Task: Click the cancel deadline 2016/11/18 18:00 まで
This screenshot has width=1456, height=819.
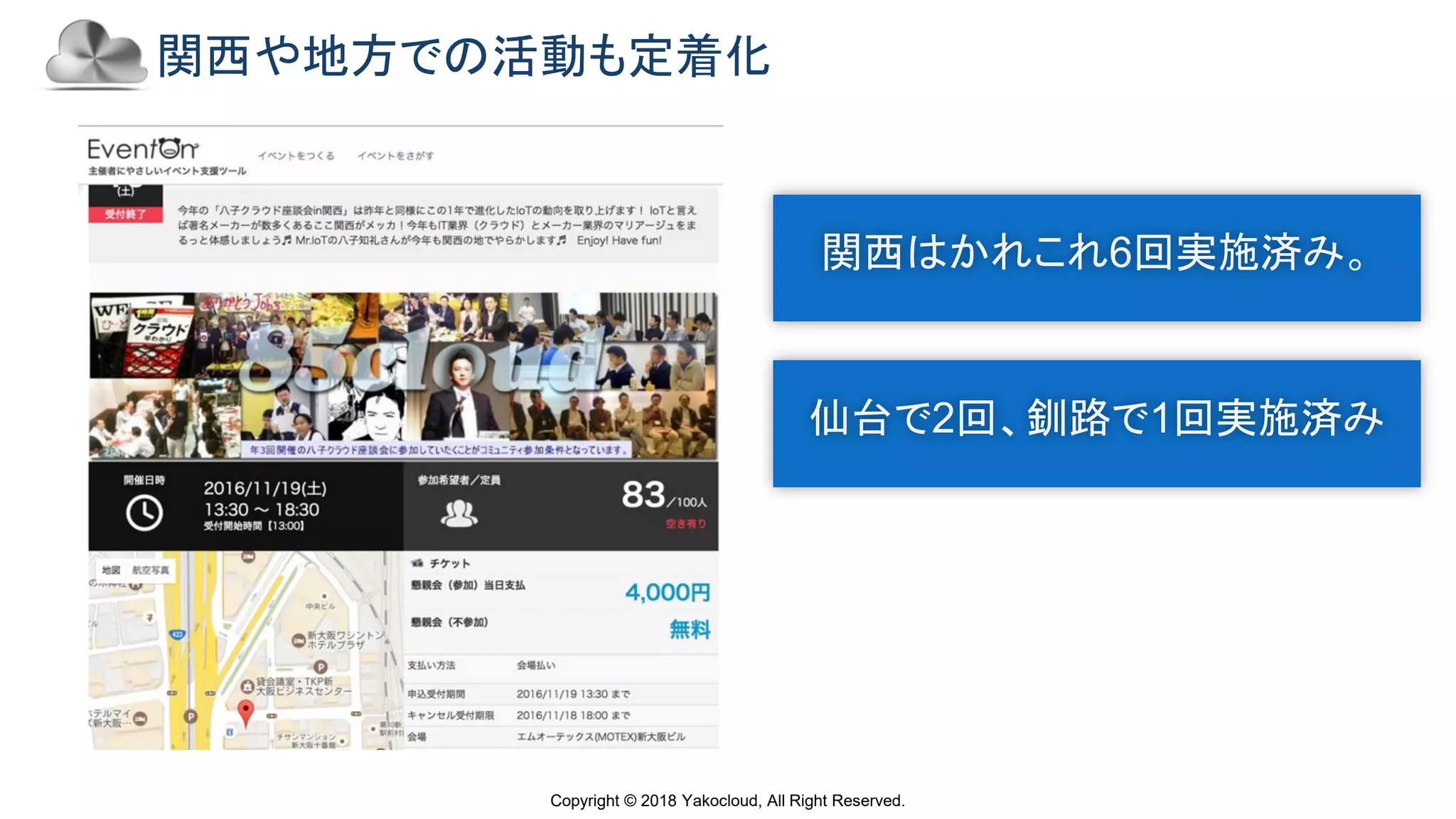Action: point(573,715)
